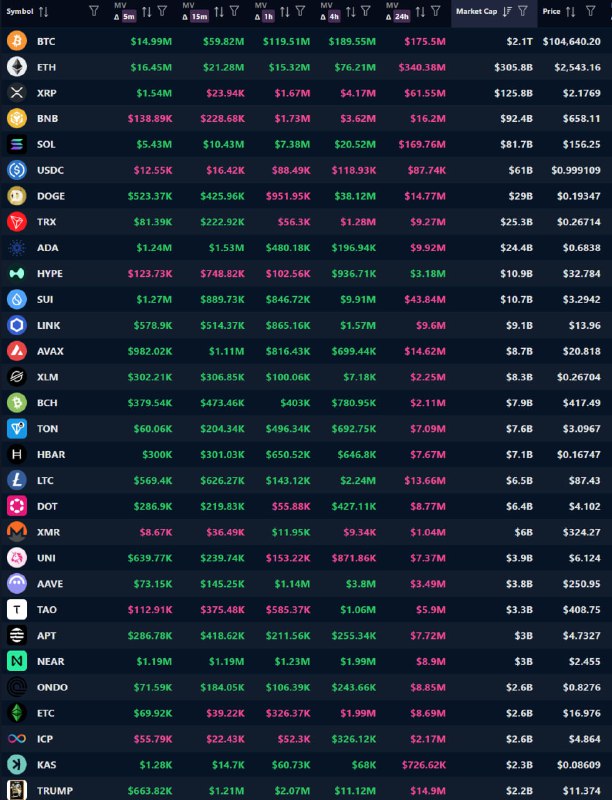The height and width of the screenshot is (800, 612).
Task: Open the Symbol column filter
Action: (94, 11)
